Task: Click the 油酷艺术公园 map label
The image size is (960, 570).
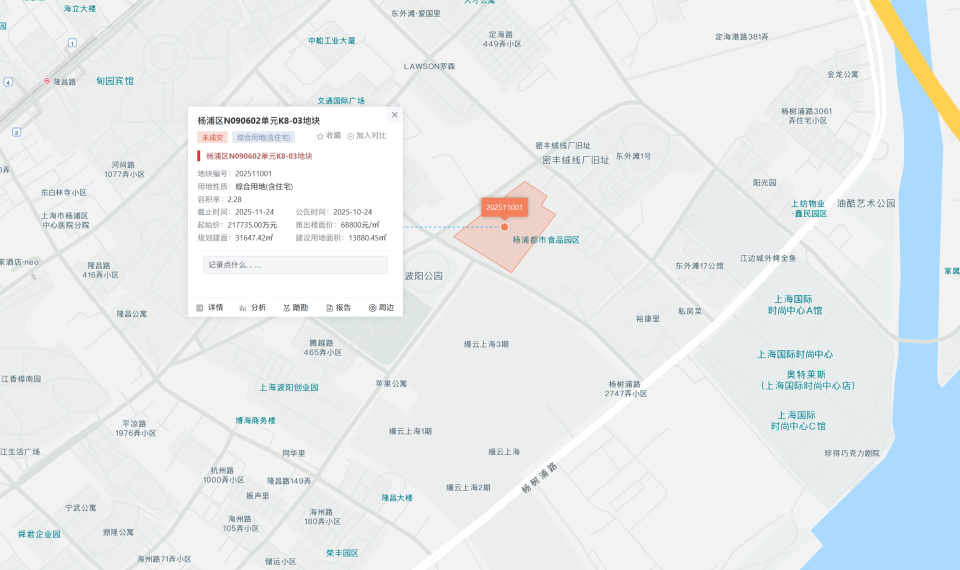Action: [x=866, y=203]
